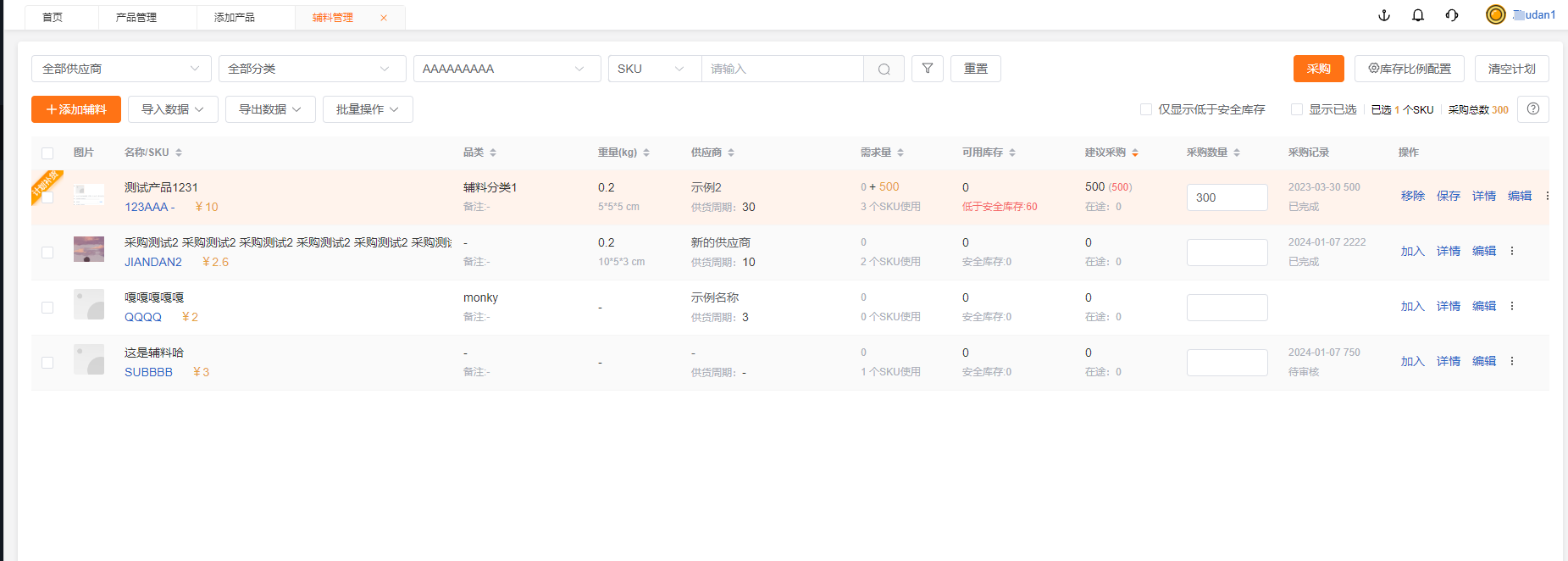Image resolution: width=1568 pixels, height=561 pixels.
Task: Check the select-all header checkbox
Action: [x=47, y=153]
